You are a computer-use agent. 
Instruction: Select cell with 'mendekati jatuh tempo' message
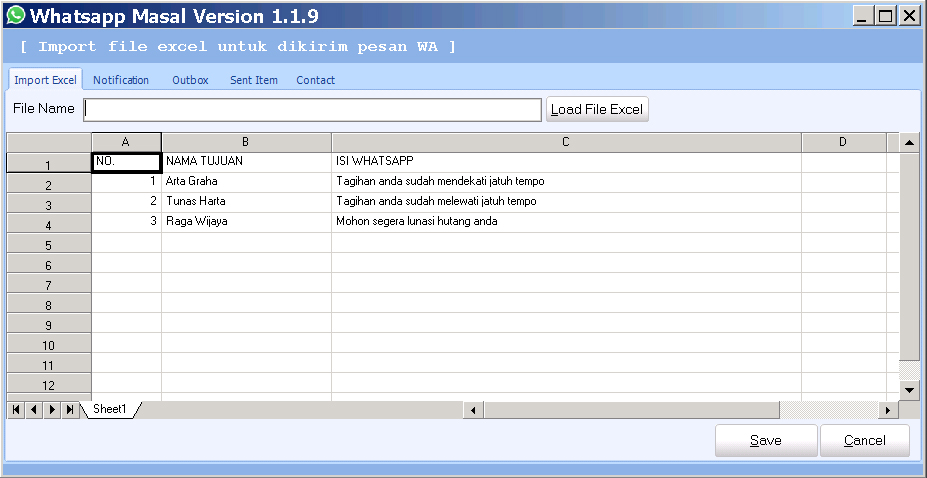[x=566, y=182]
